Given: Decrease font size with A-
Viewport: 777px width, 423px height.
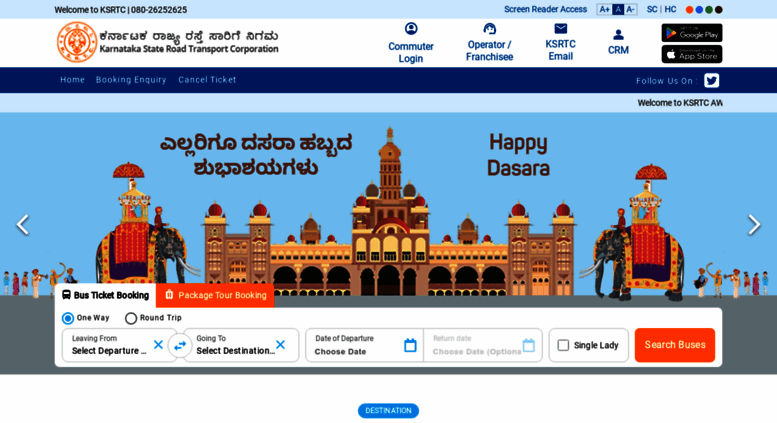Looking at the screenshot, I should [x=630, y=9].
